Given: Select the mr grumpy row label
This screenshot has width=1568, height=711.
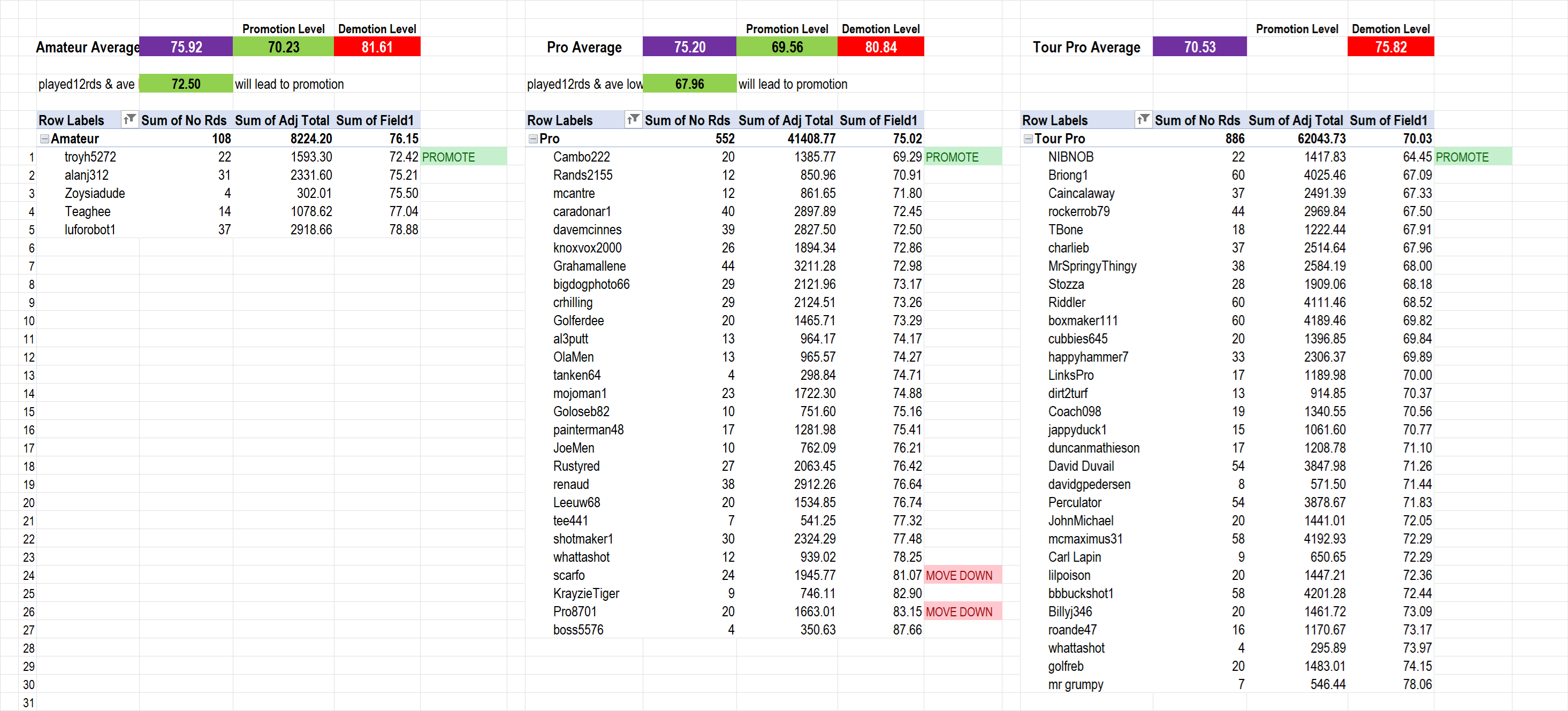Looking at the screenshot, I should pyautogui.click(x=1076, y=684).
